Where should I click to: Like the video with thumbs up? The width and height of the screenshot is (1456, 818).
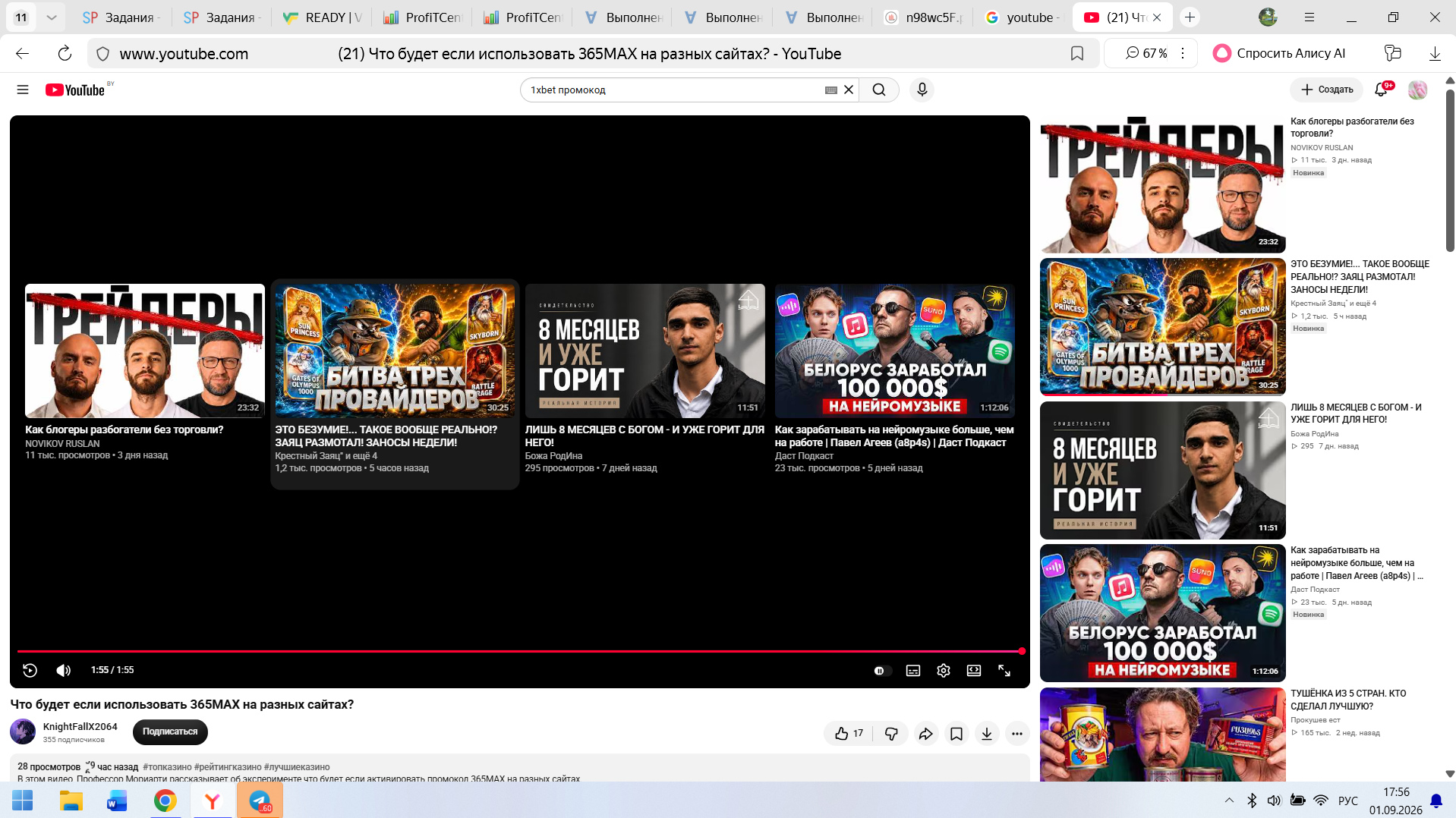coord(849,734)
